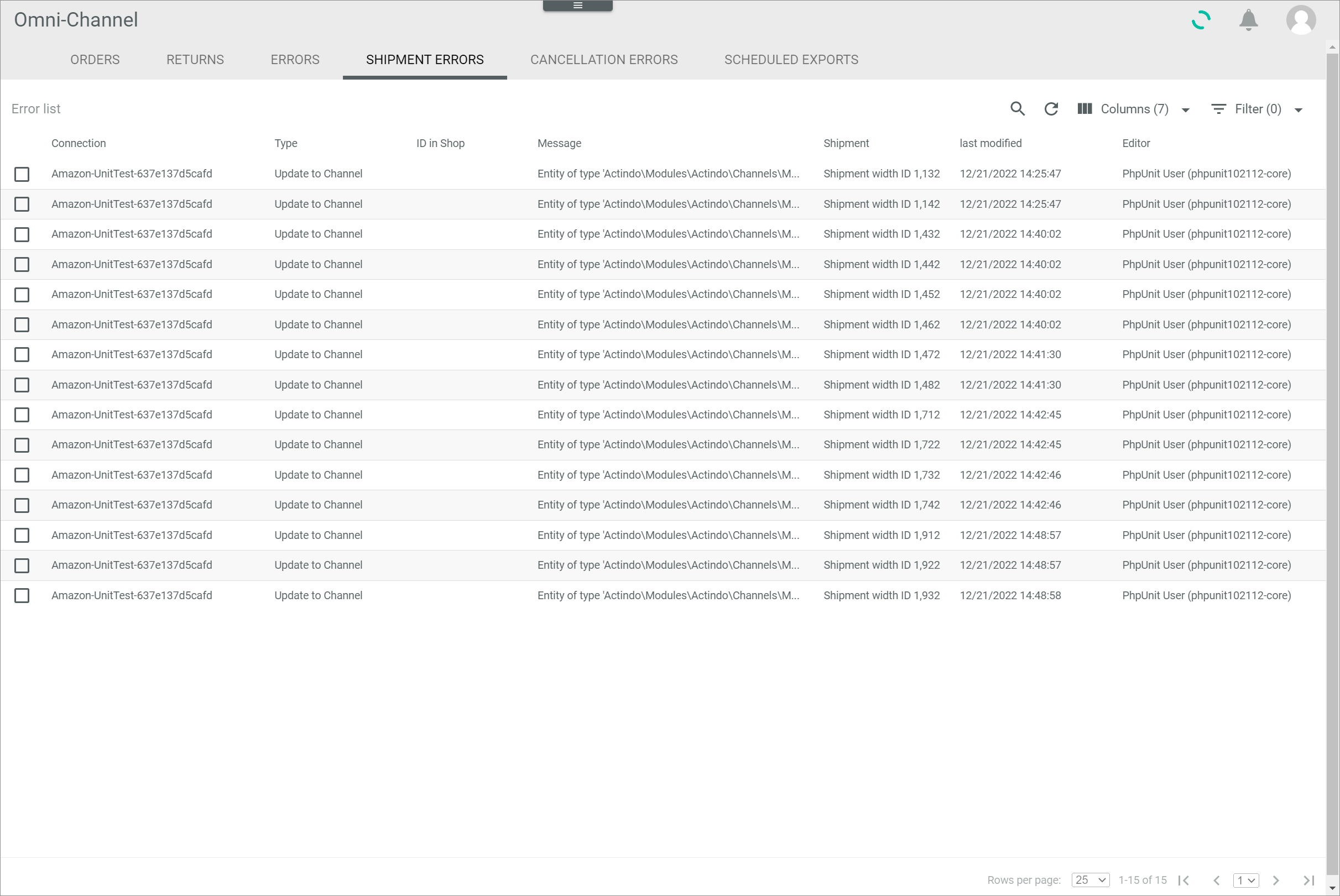Click 'Shipment width ID 1,482' cell
This screenshot has width=1340, height=896.
(x=881, y=385)
